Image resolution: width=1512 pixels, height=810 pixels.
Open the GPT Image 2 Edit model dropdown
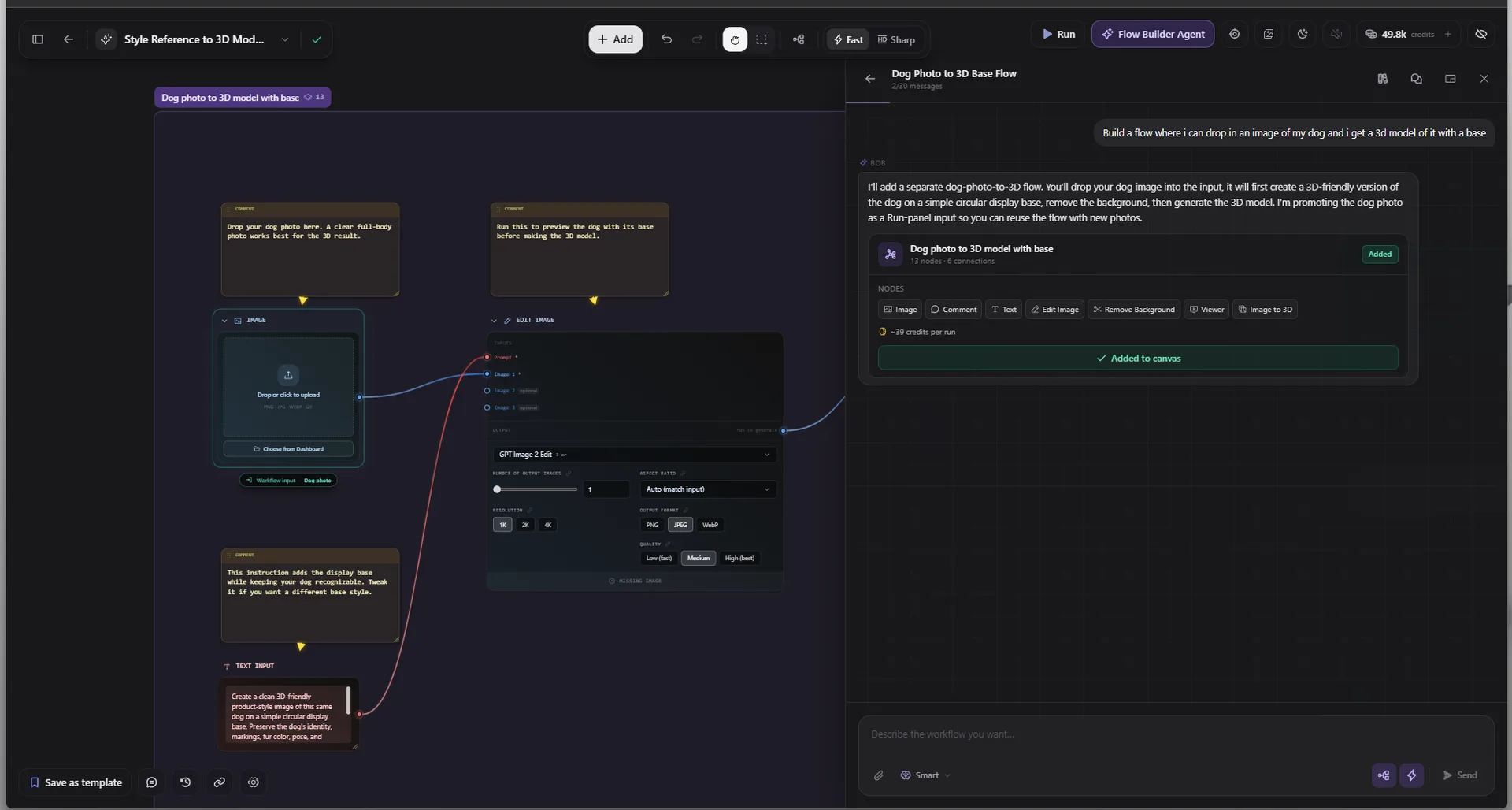(x=634, y=455)
